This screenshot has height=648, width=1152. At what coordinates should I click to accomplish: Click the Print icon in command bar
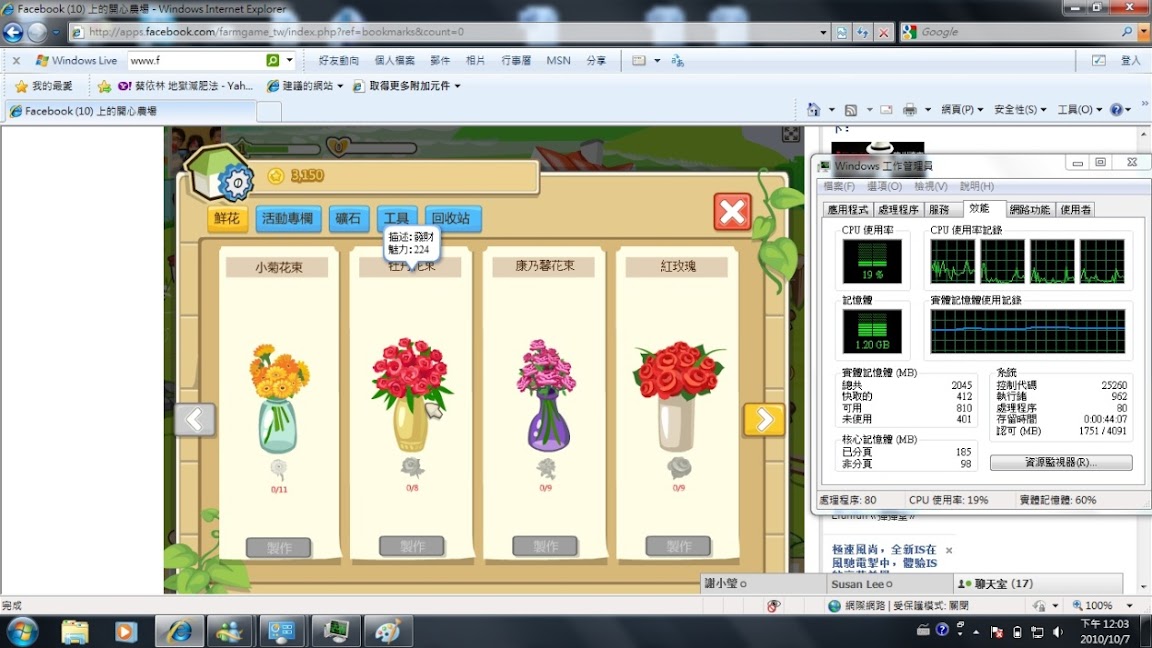coord(910,109)
